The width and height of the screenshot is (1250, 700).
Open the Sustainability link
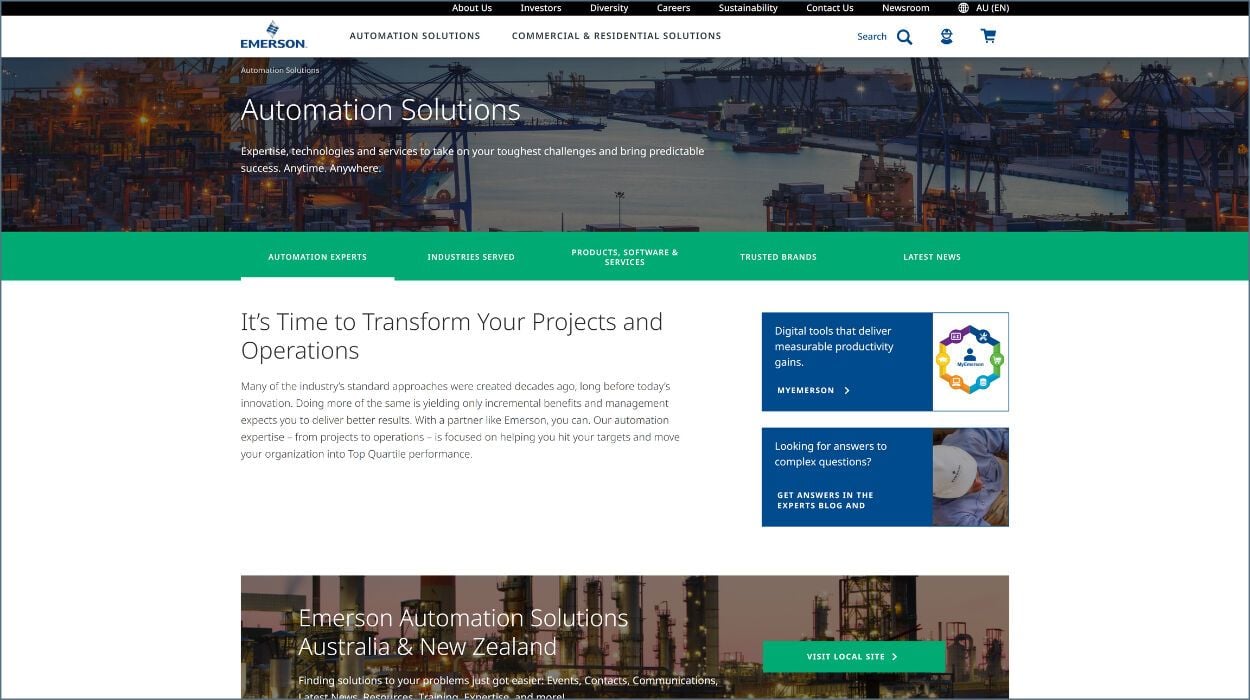(748, 8)
